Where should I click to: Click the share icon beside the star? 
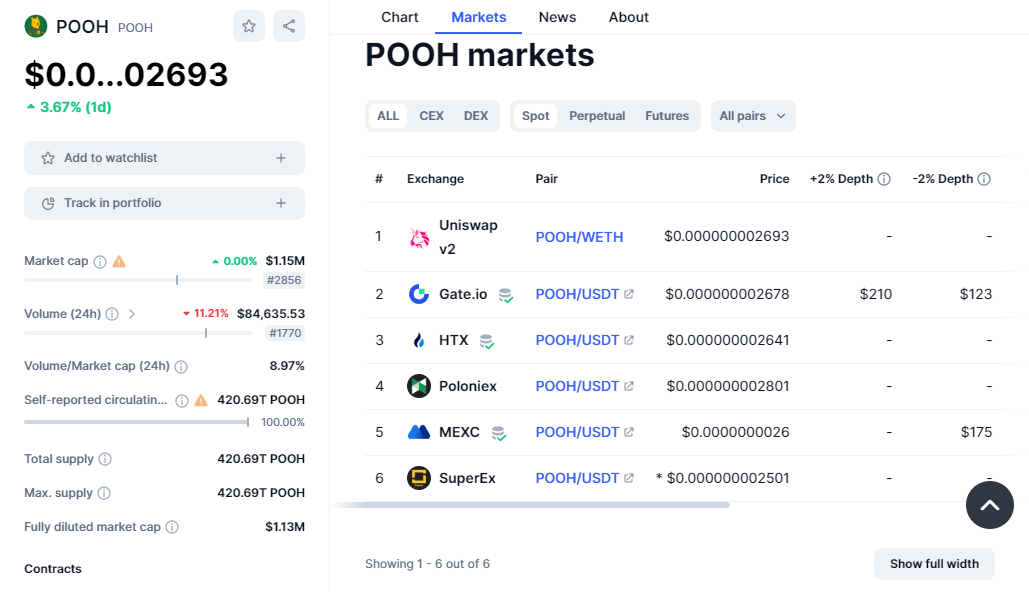click(289, 26)
